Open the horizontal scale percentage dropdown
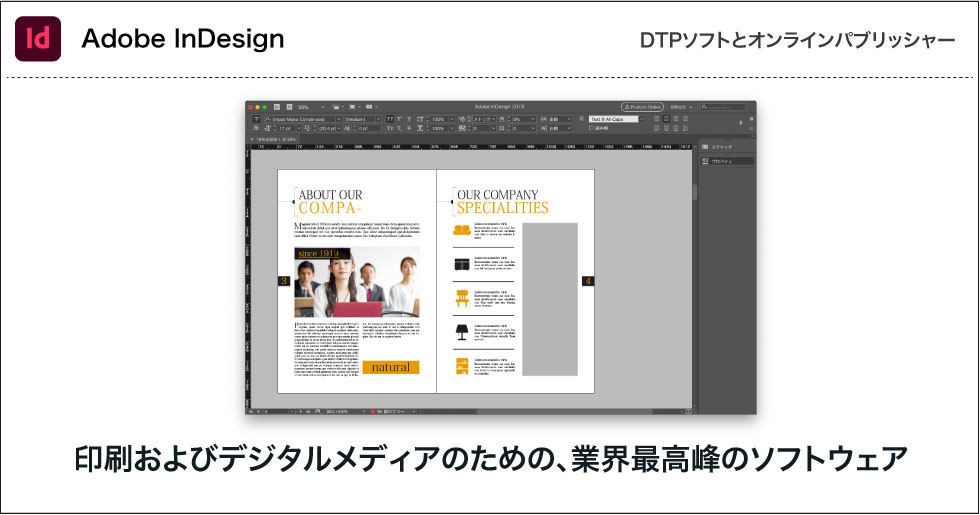Viewport: 980px width, 515px height. [x=452, y=128]
